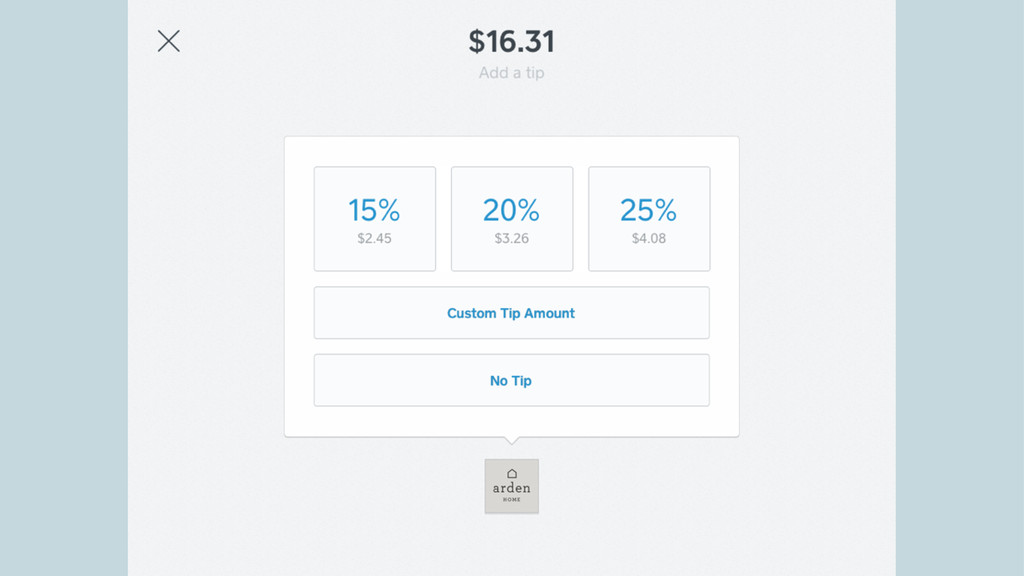
Task: Click the large 20% percentage text
Action: (x=511, y=210)
